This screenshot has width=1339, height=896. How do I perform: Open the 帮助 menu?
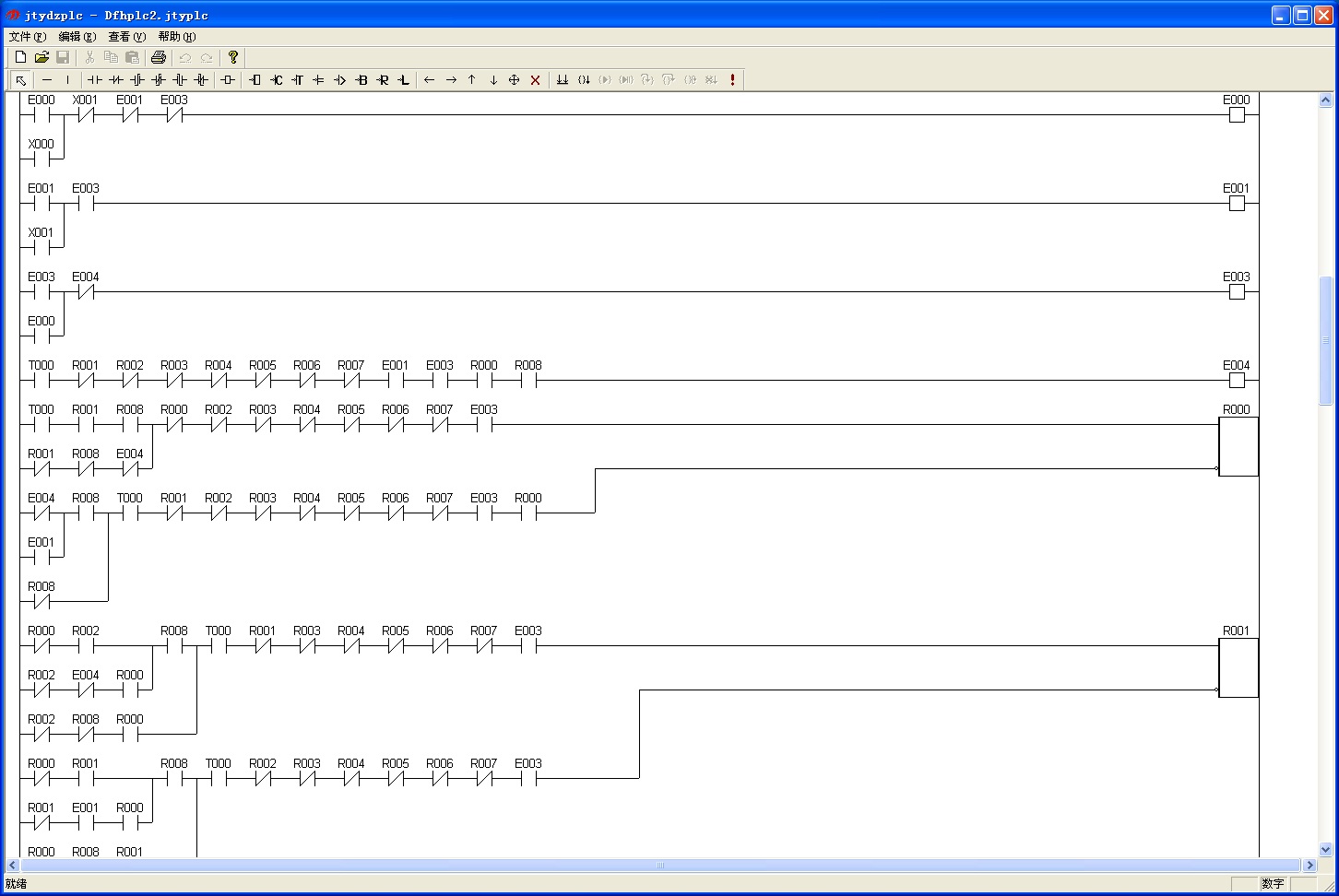176,37
